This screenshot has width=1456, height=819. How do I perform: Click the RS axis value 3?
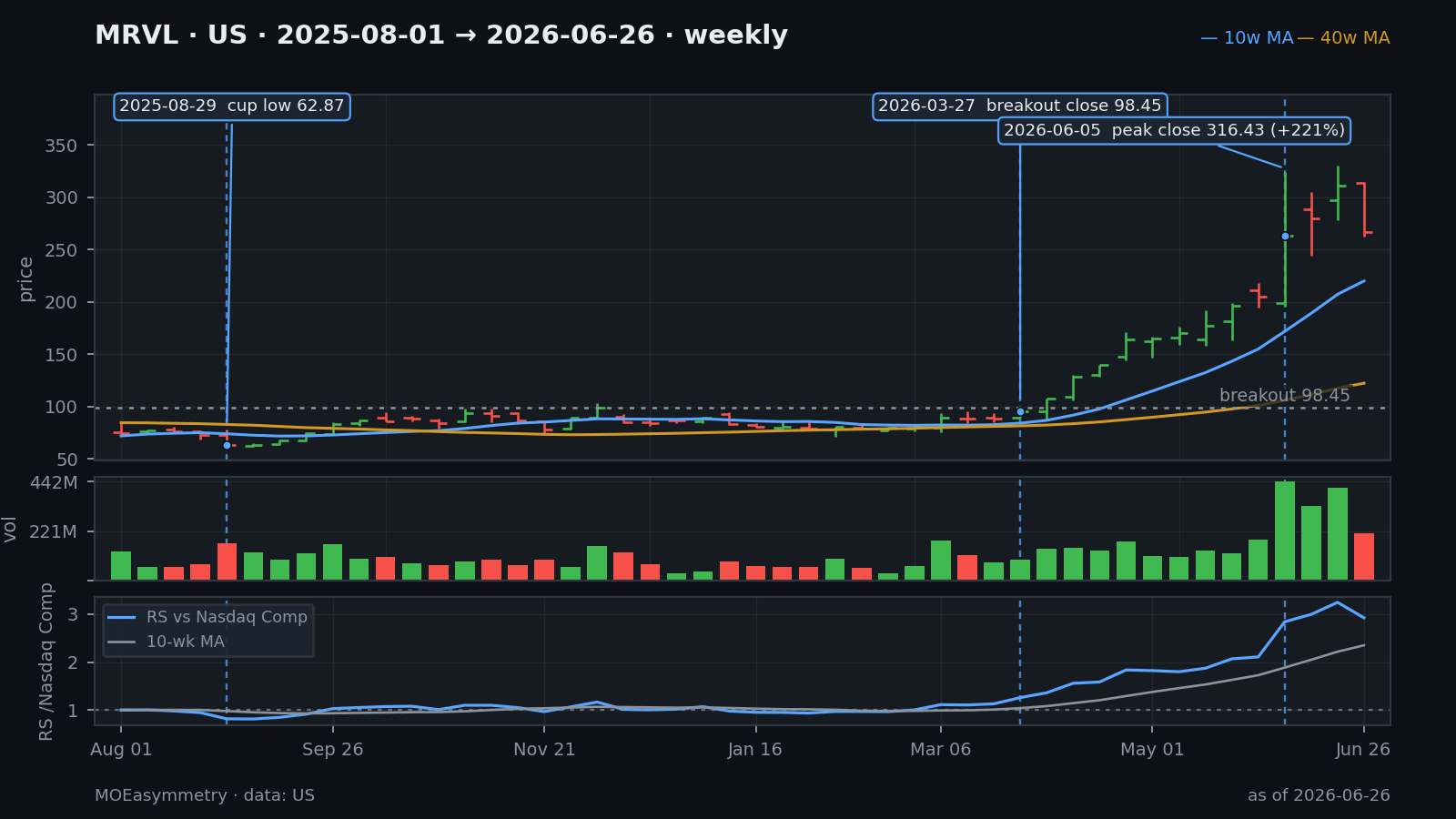pos(73,614)
